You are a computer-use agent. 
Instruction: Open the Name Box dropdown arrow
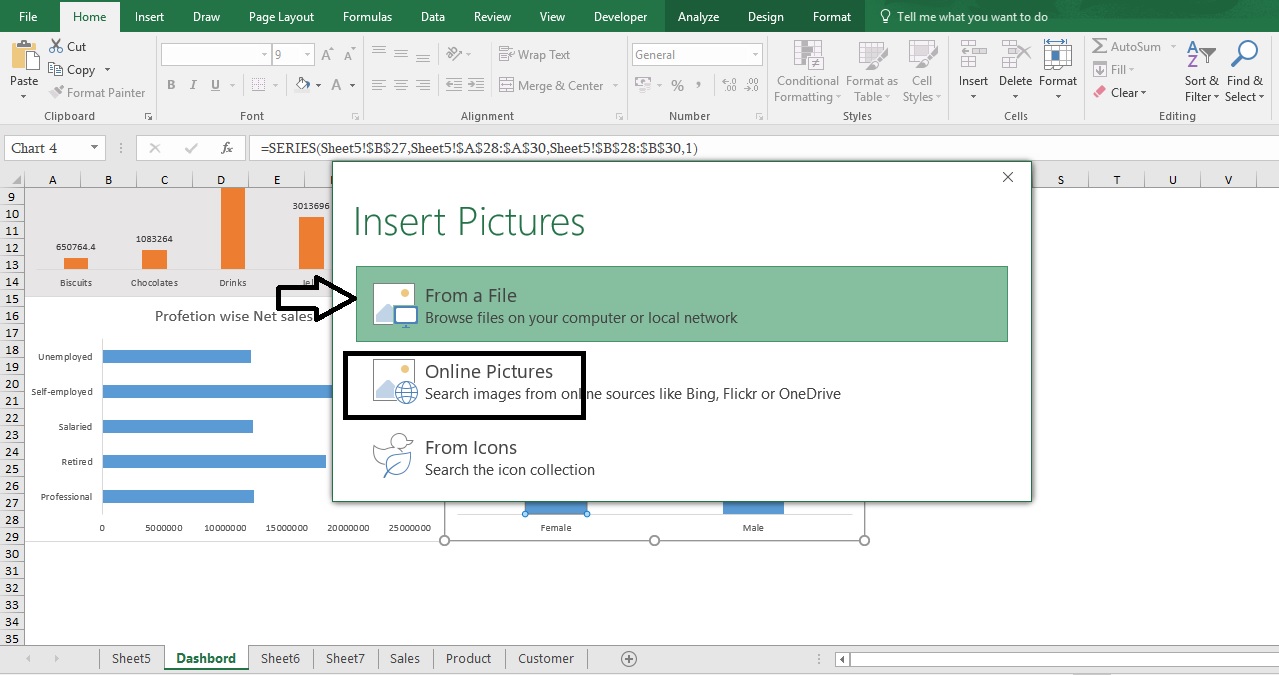[x=95, y=148]
